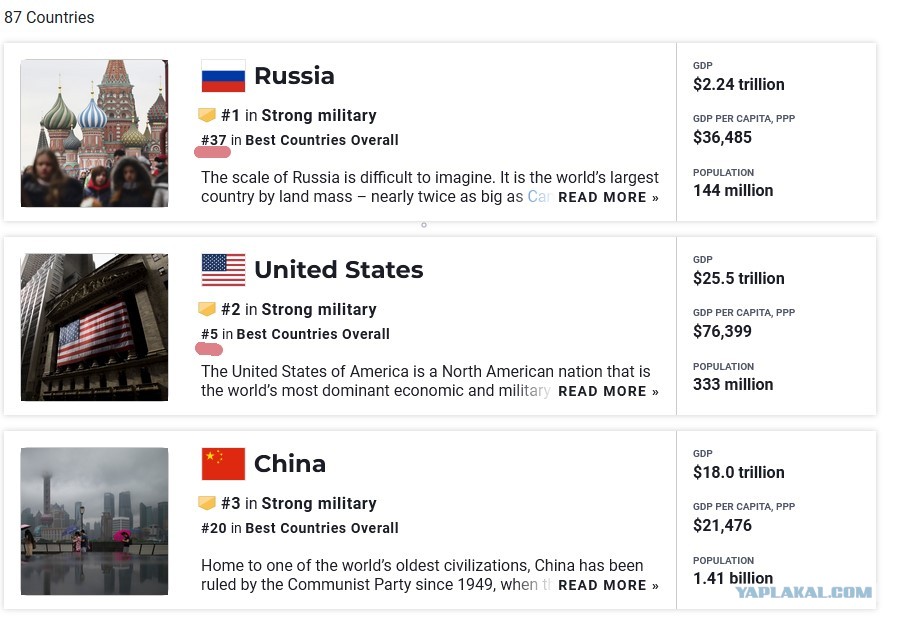Expand Russia description with READ MORE
Viewport: 898px width, 622px height.
pyautogui.click(x=608, y=198)
